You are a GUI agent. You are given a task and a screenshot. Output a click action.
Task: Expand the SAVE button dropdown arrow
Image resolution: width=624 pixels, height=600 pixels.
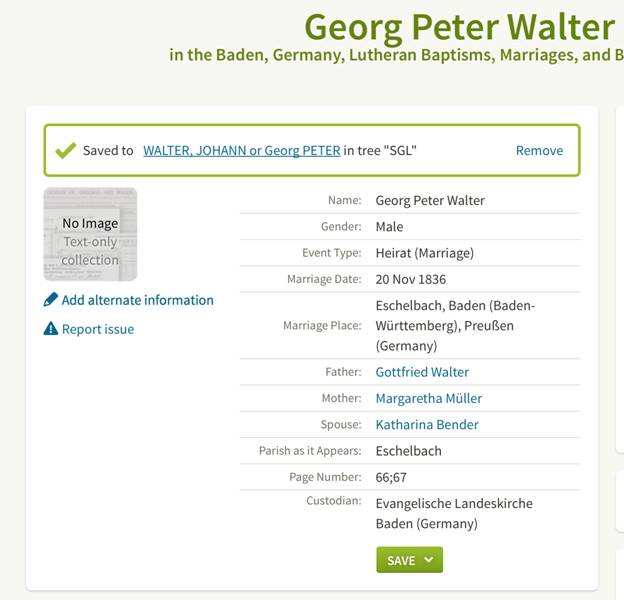pyautogui.click(x=429, y=560)
